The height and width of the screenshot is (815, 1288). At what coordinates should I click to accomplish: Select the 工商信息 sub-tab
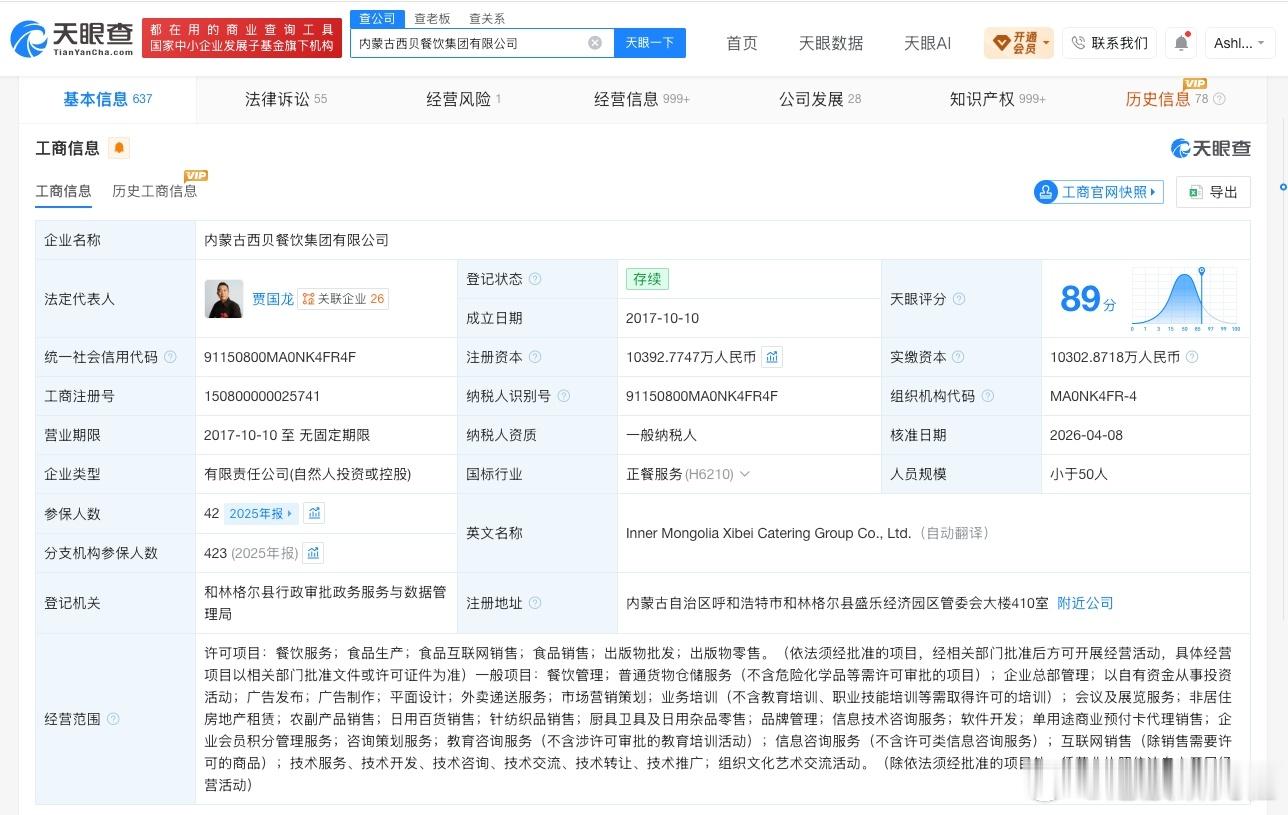(63, 191)
